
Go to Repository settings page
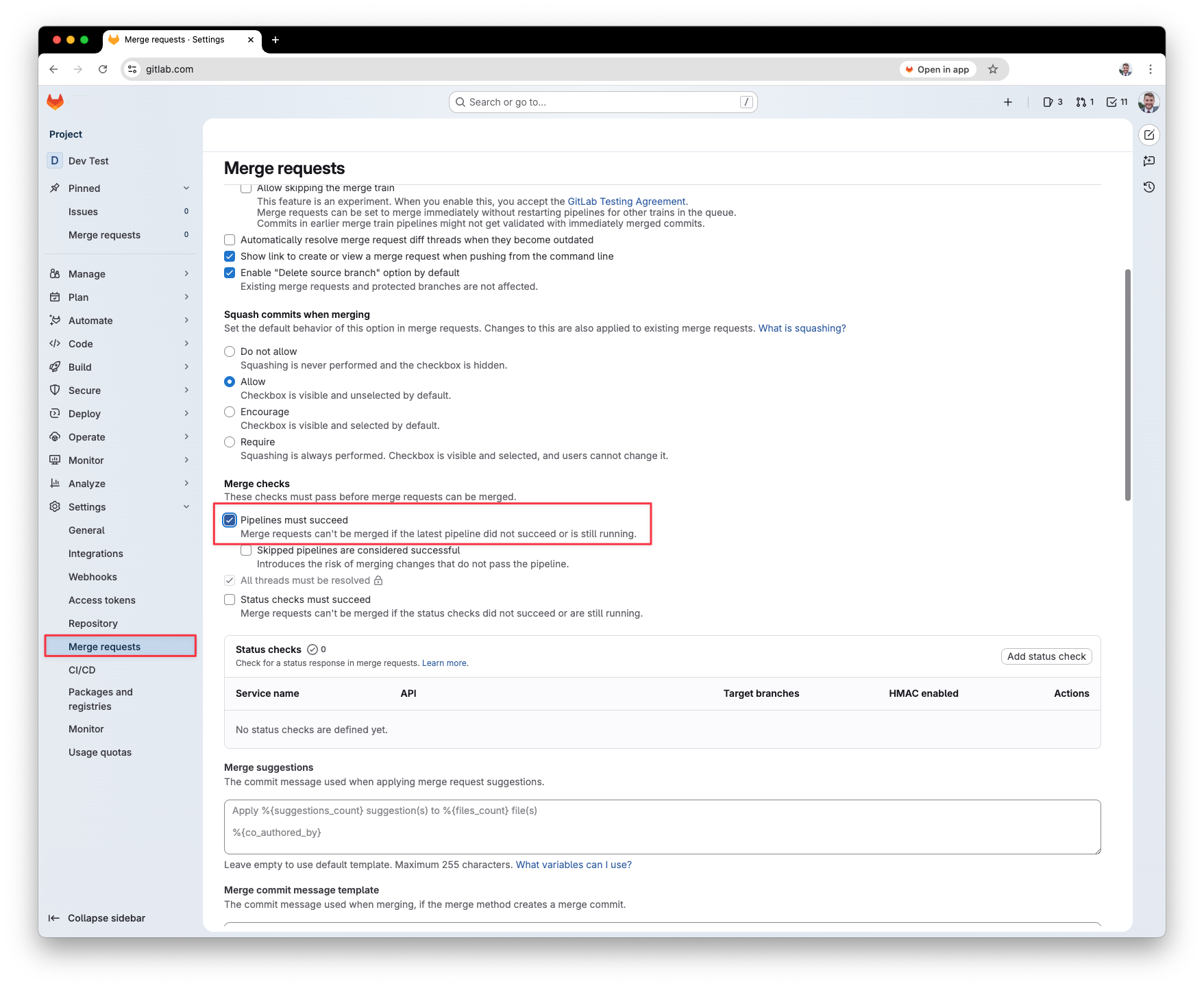point(93,623)
